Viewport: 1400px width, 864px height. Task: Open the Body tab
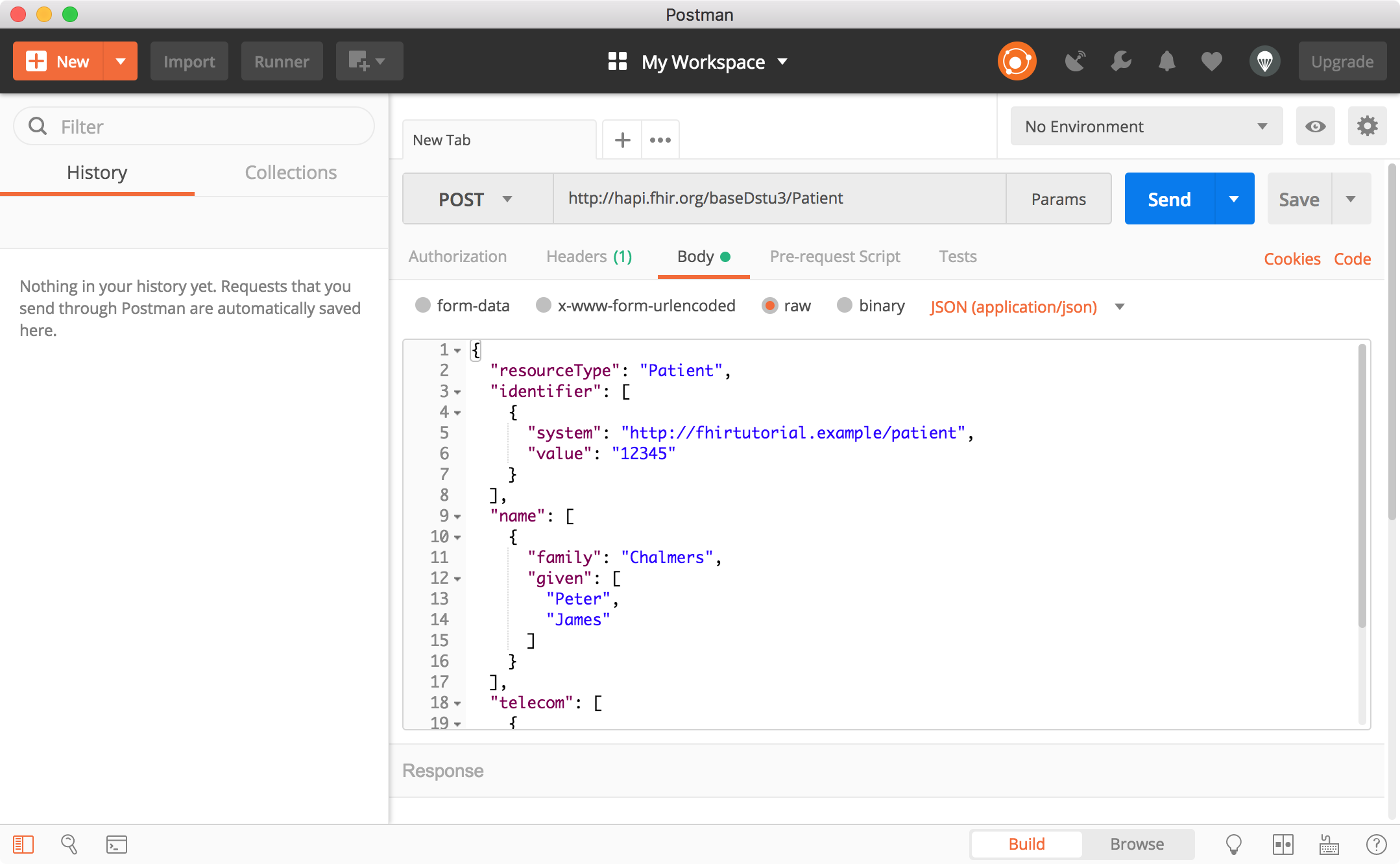[x=703, y=256]
